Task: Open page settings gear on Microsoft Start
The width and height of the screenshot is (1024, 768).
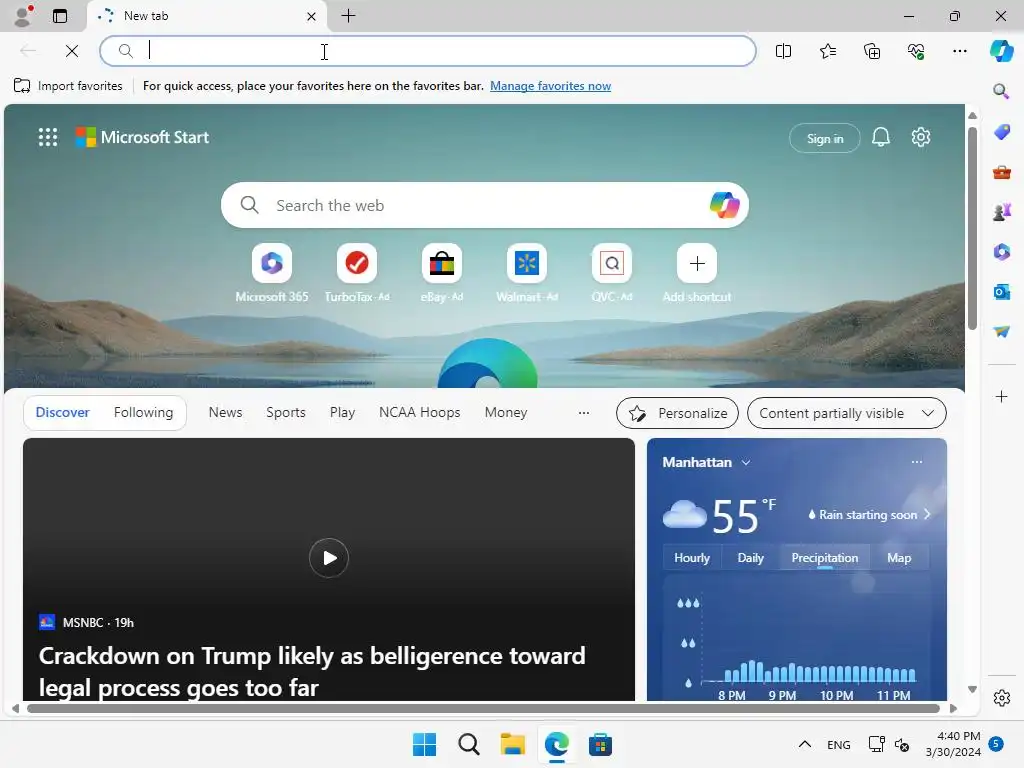Action: 921,137
